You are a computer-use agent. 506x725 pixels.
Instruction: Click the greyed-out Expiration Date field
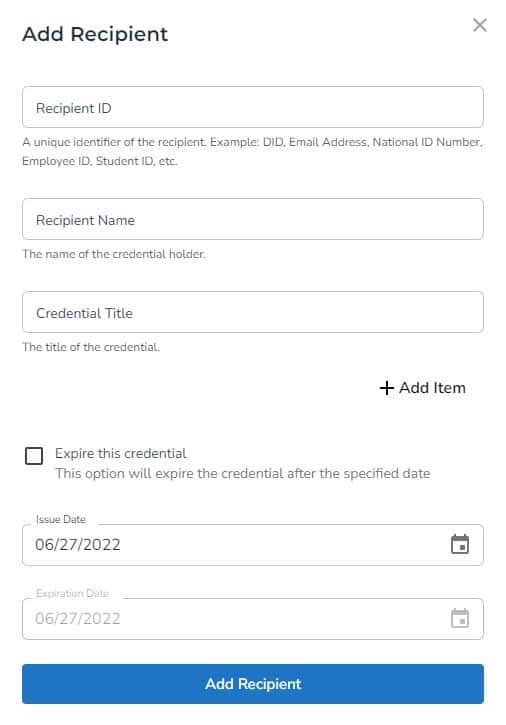pyautogui.click(x=253, y=619)
